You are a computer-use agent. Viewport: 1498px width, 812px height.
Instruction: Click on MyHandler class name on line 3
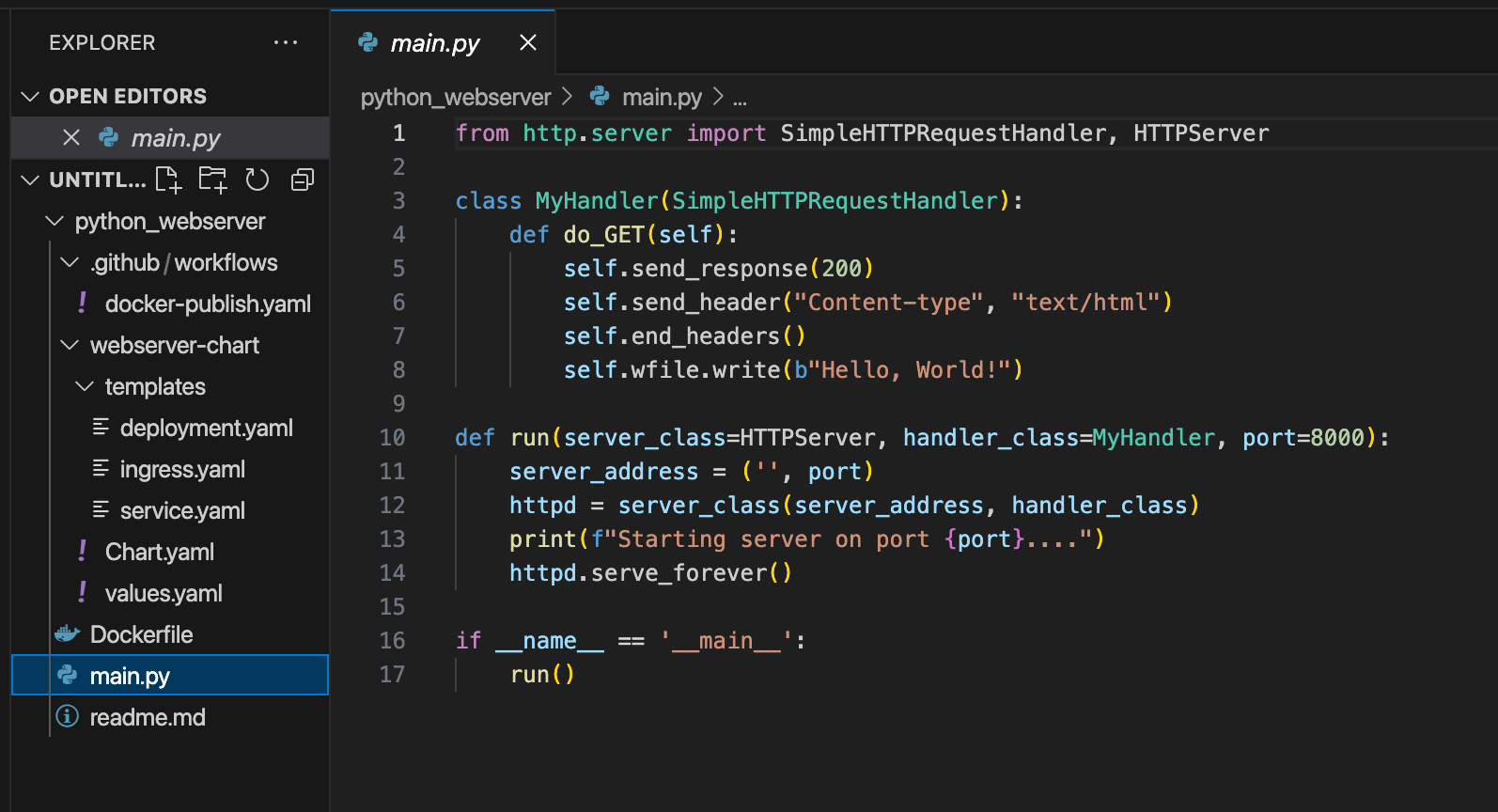597,200
